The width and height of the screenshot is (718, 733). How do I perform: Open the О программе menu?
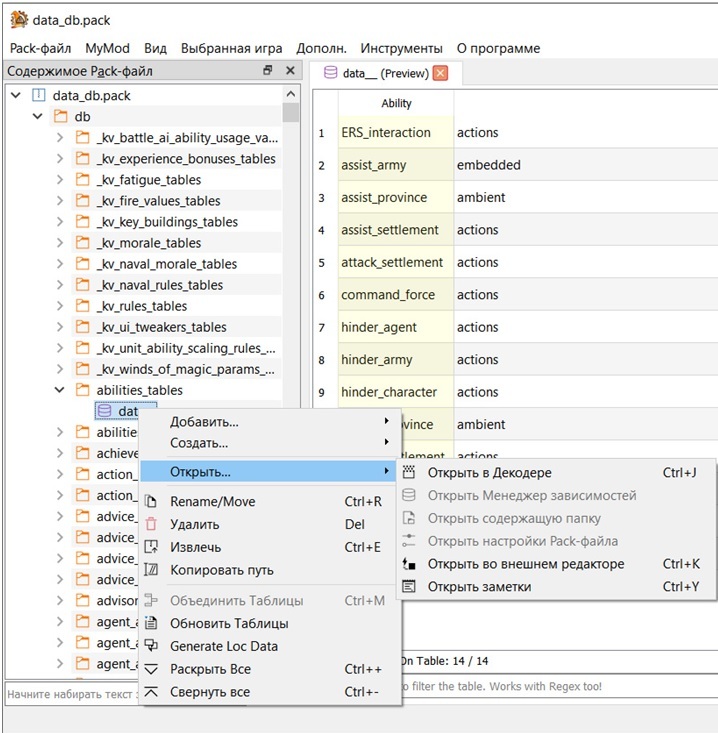pos(498,48)
